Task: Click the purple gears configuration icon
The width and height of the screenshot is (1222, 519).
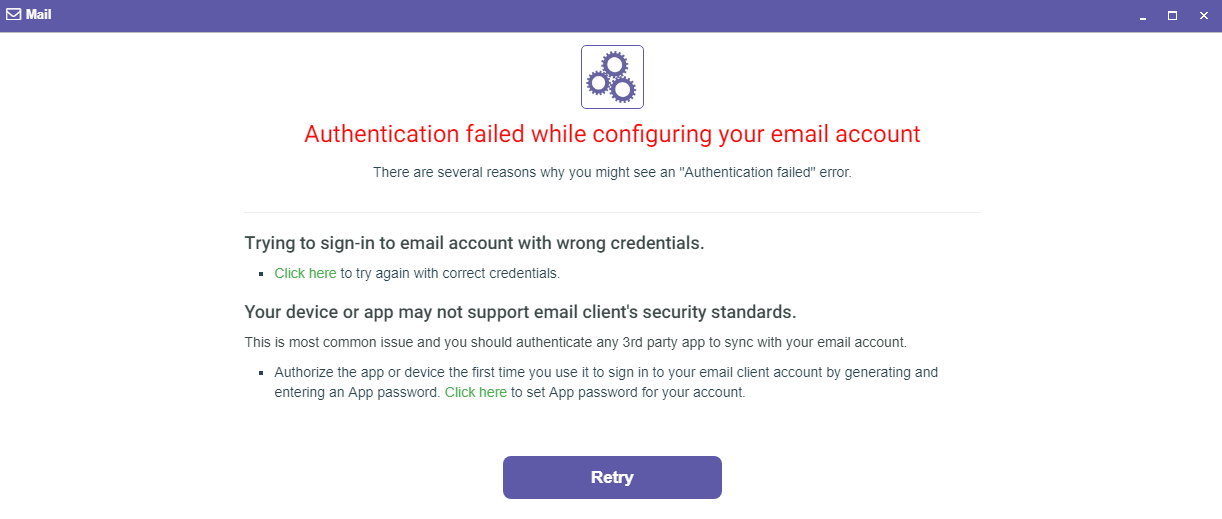Action: 612,77
